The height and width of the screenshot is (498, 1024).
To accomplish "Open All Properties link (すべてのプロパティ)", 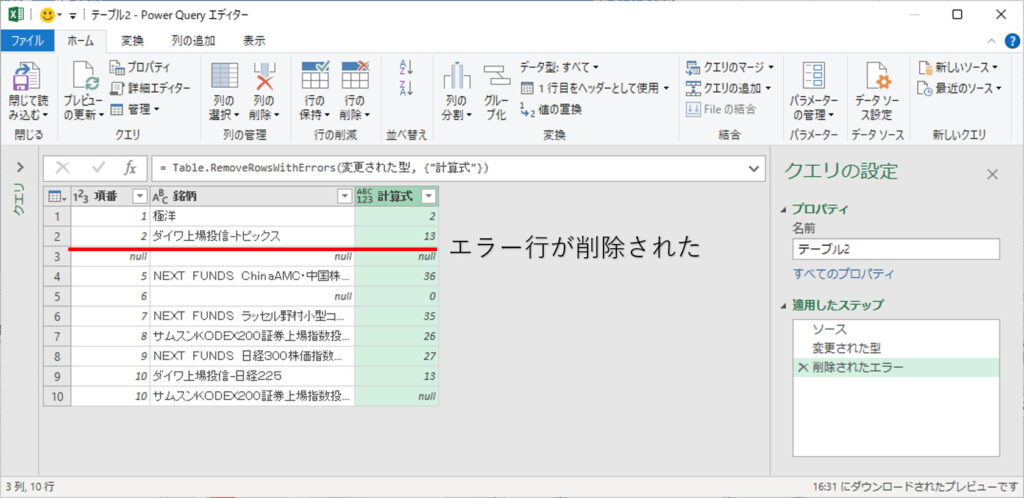I will [843, 274].
